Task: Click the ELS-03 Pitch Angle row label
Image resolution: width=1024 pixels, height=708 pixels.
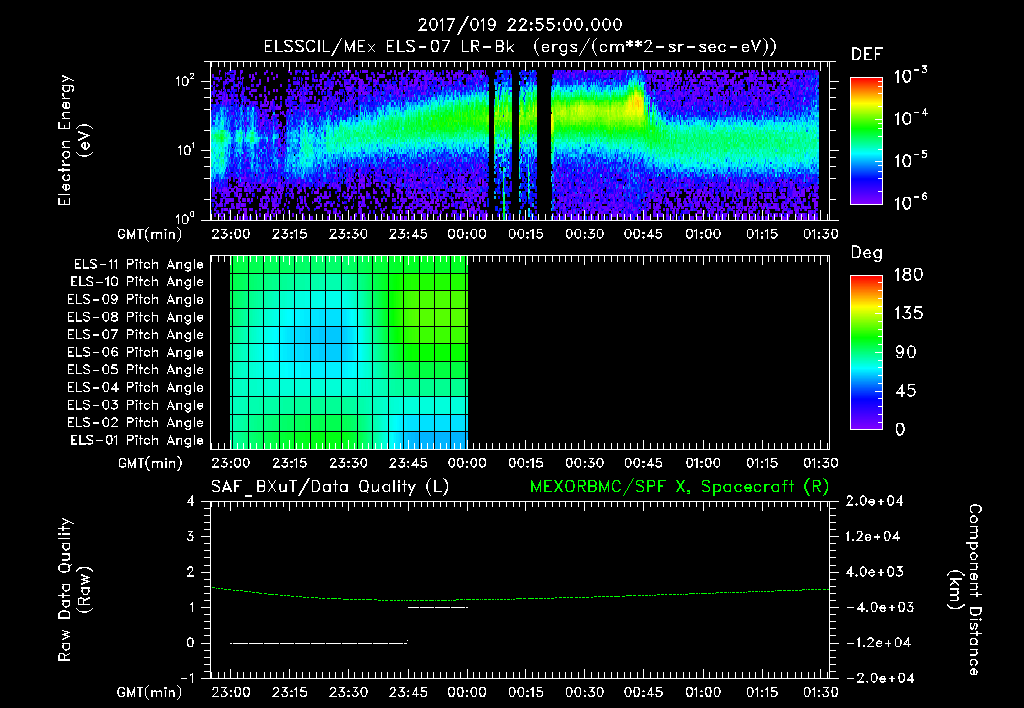Action: [x=136, y=405]
